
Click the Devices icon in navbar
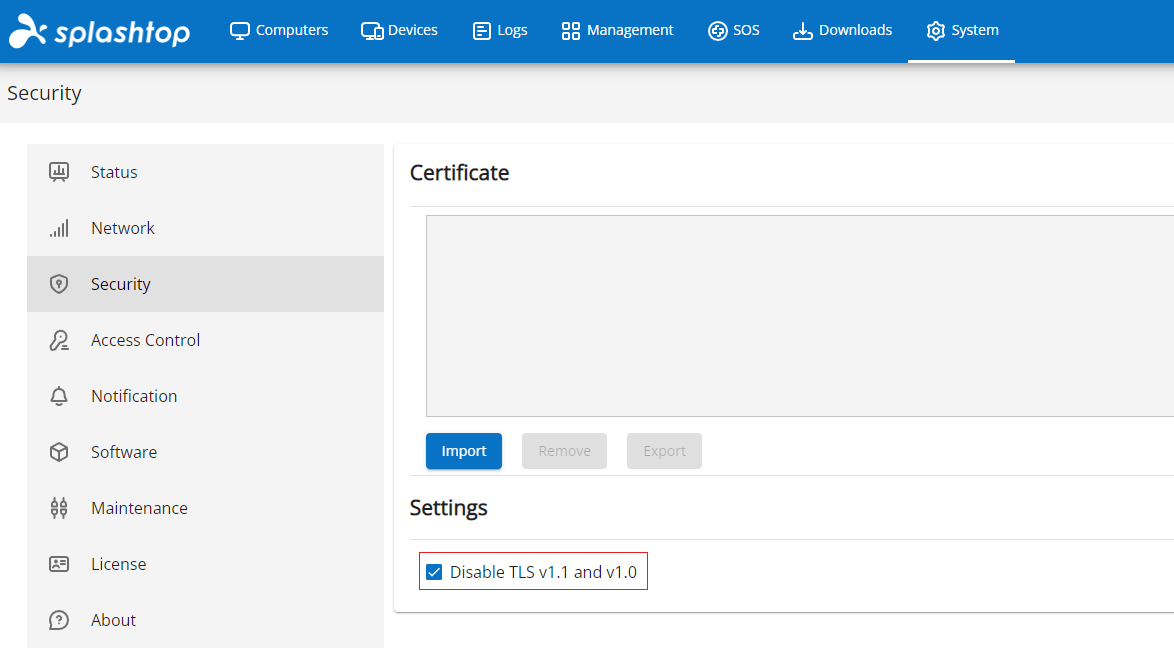[x=371, y=31]
